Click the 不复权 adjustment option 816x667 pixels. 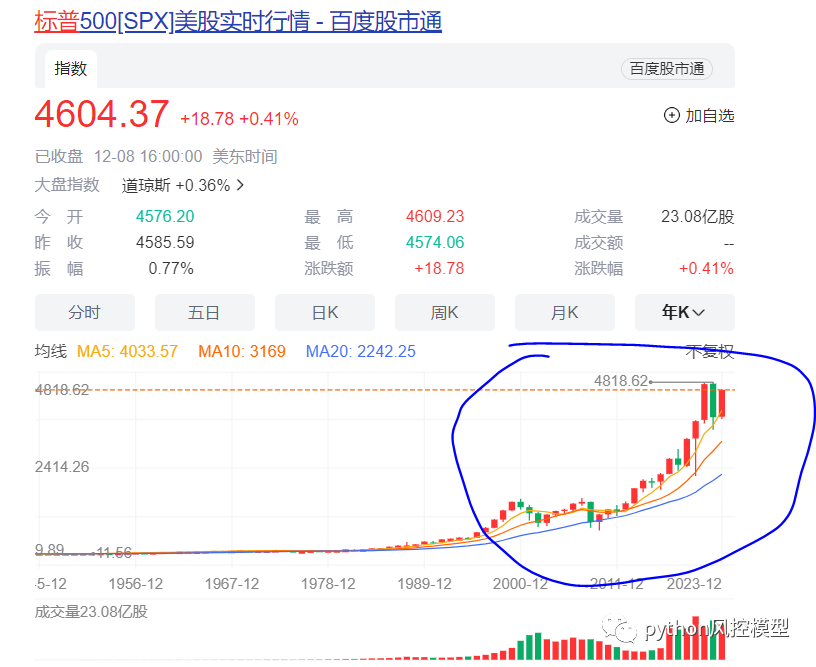[709, 352]
